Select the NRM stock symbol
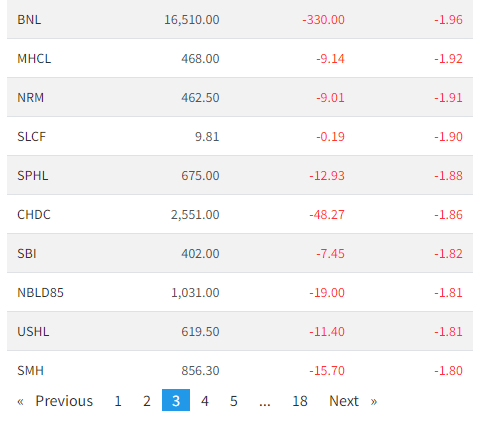Screen dimensions: 489x426 pyautogui.click(x=31, y=98)
